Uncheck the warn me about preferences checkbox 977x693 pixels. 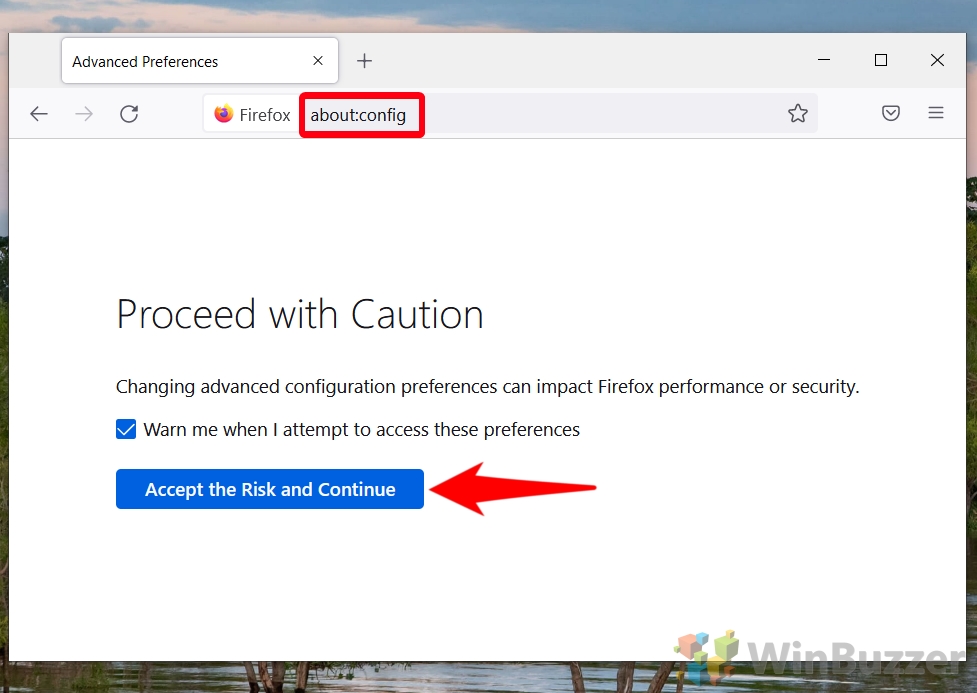(x=125, y=428)
